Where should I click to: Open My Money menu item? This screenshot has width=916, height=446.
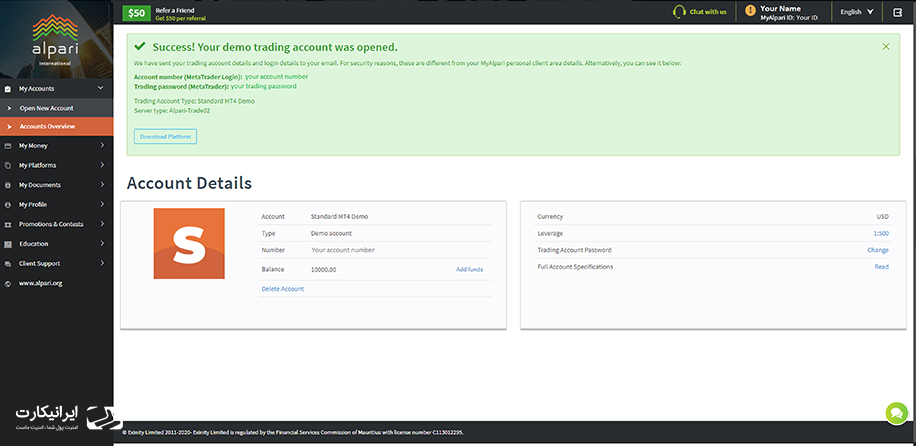click(57, 146)
